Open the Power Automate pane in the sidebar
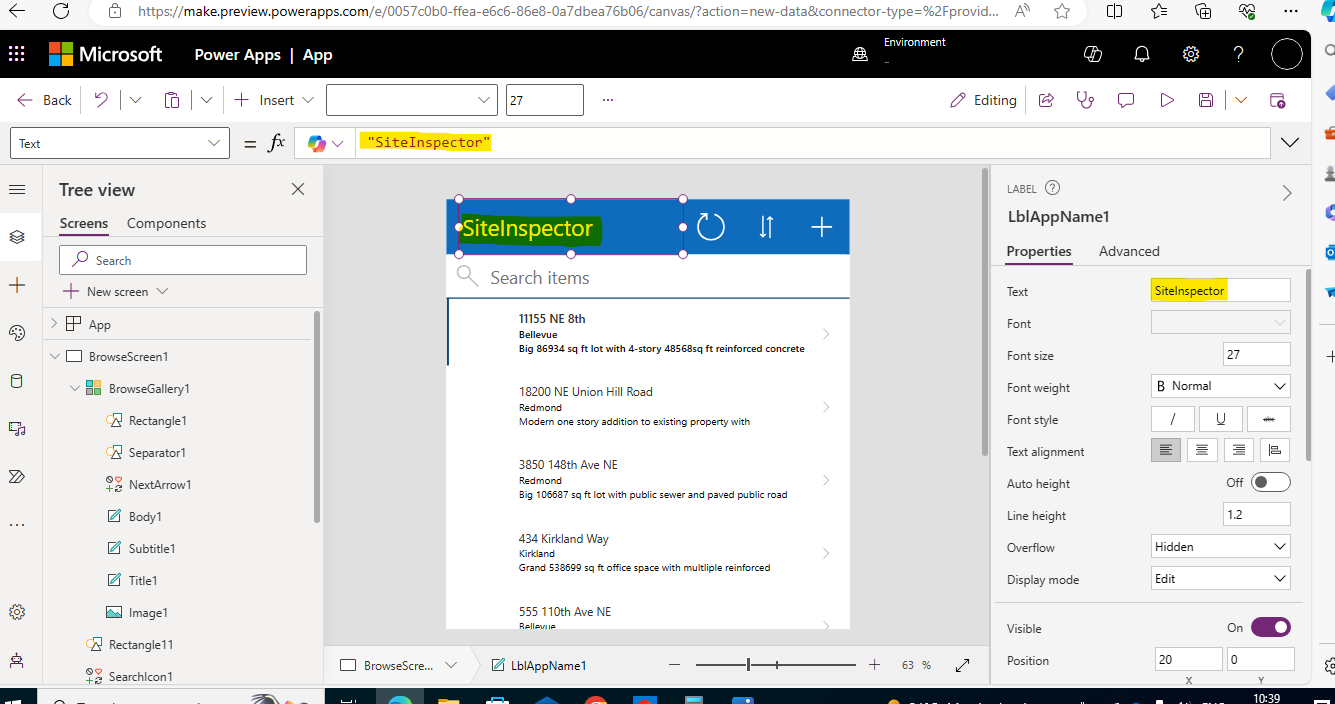This screenshot has width=1335, height=704. tap(15, 476)
